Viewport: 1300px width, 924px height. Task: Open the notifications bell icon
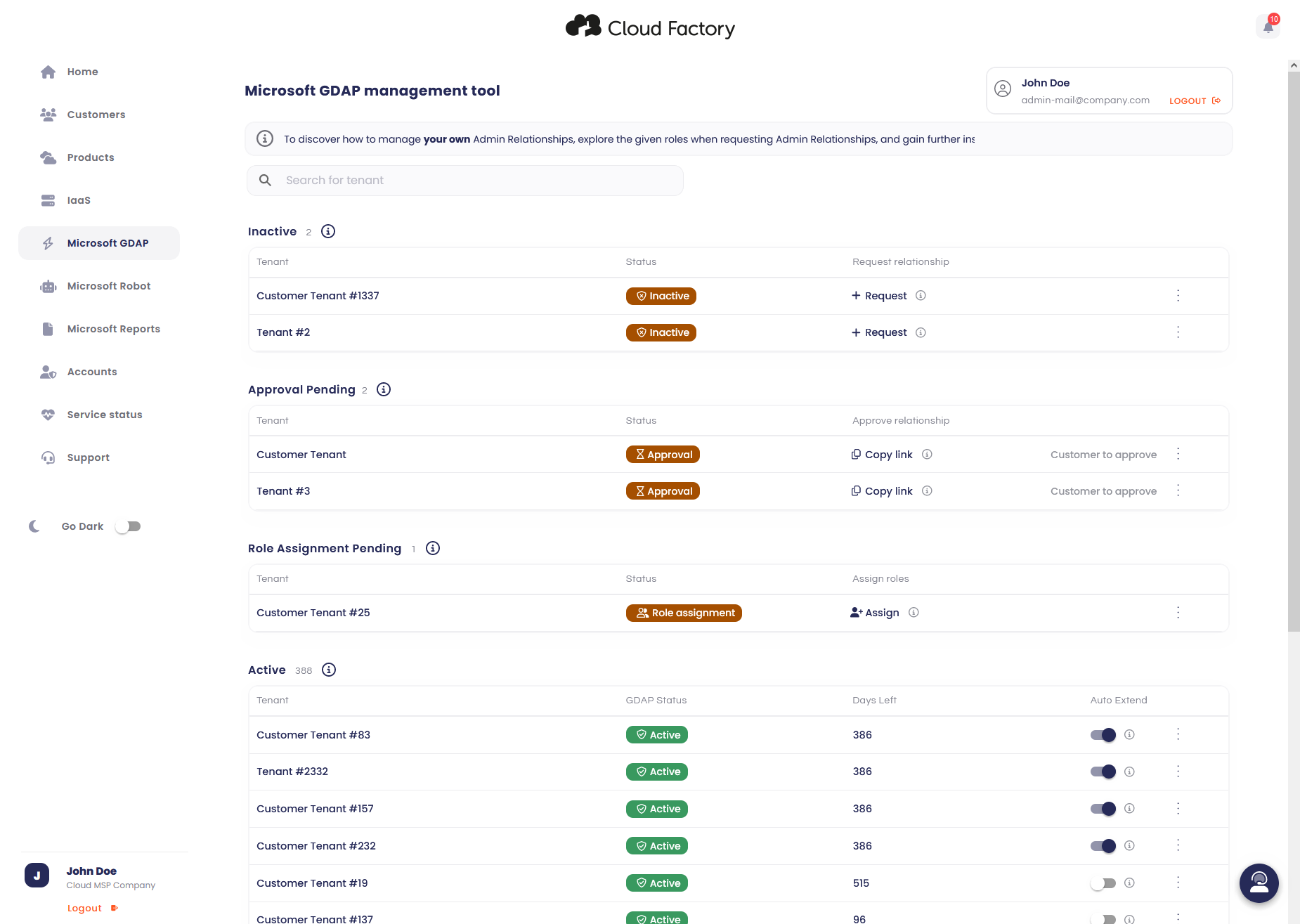1268,27
